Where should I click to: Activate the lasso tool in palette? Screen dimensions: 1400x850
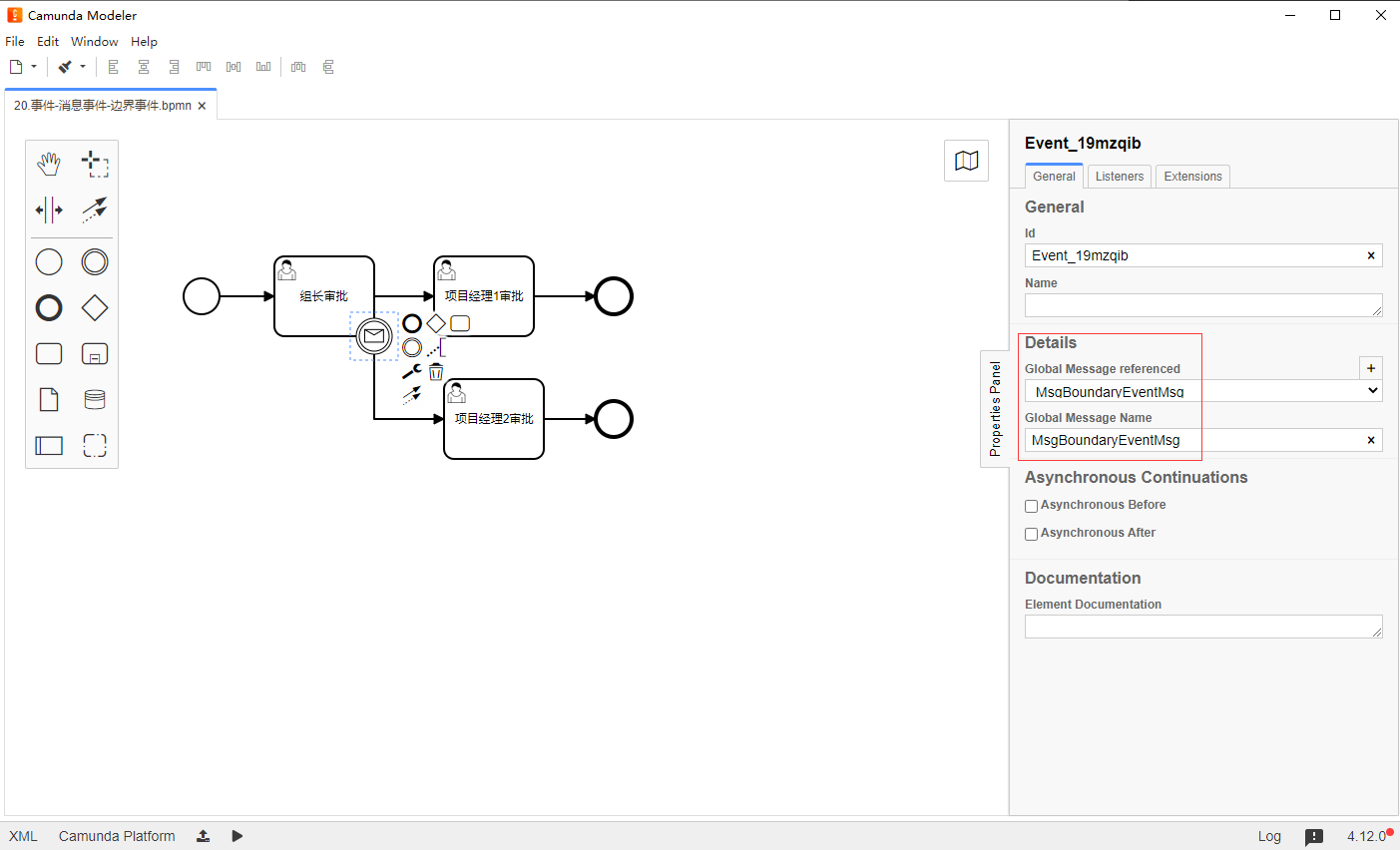[x=95, y=164]
